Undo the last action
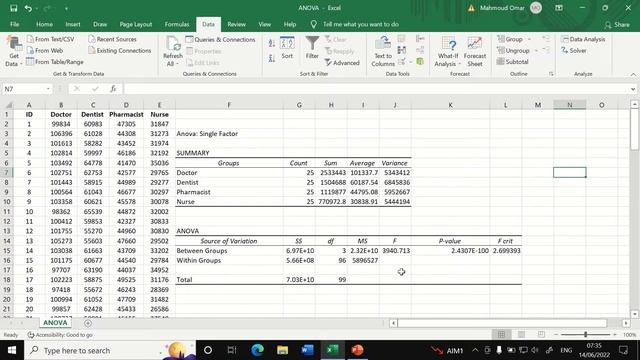Image resolution: width=640 pixels, height=360 pixels. [x=28, y=8]
